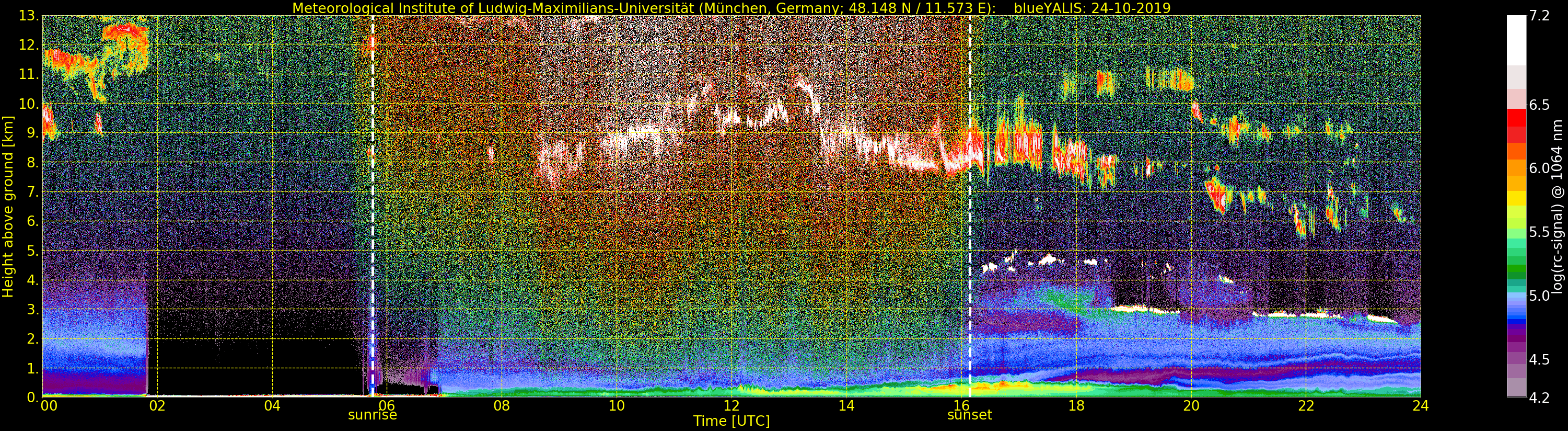Click the 08 tick on the time axis
Image resolution: width=1568 pixels, height=431 pixels.
[502, 406]
